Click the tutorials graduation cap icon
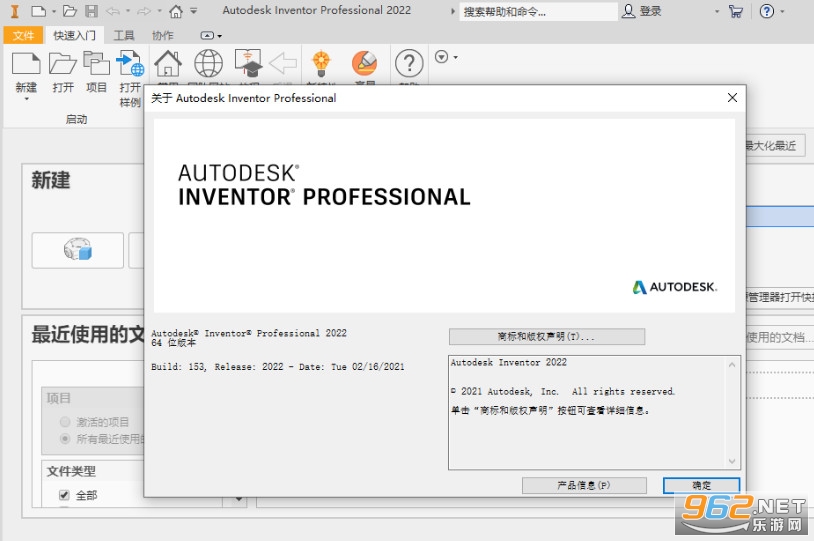The width and height of the screenshot is (814, 541). pos(249,63)
